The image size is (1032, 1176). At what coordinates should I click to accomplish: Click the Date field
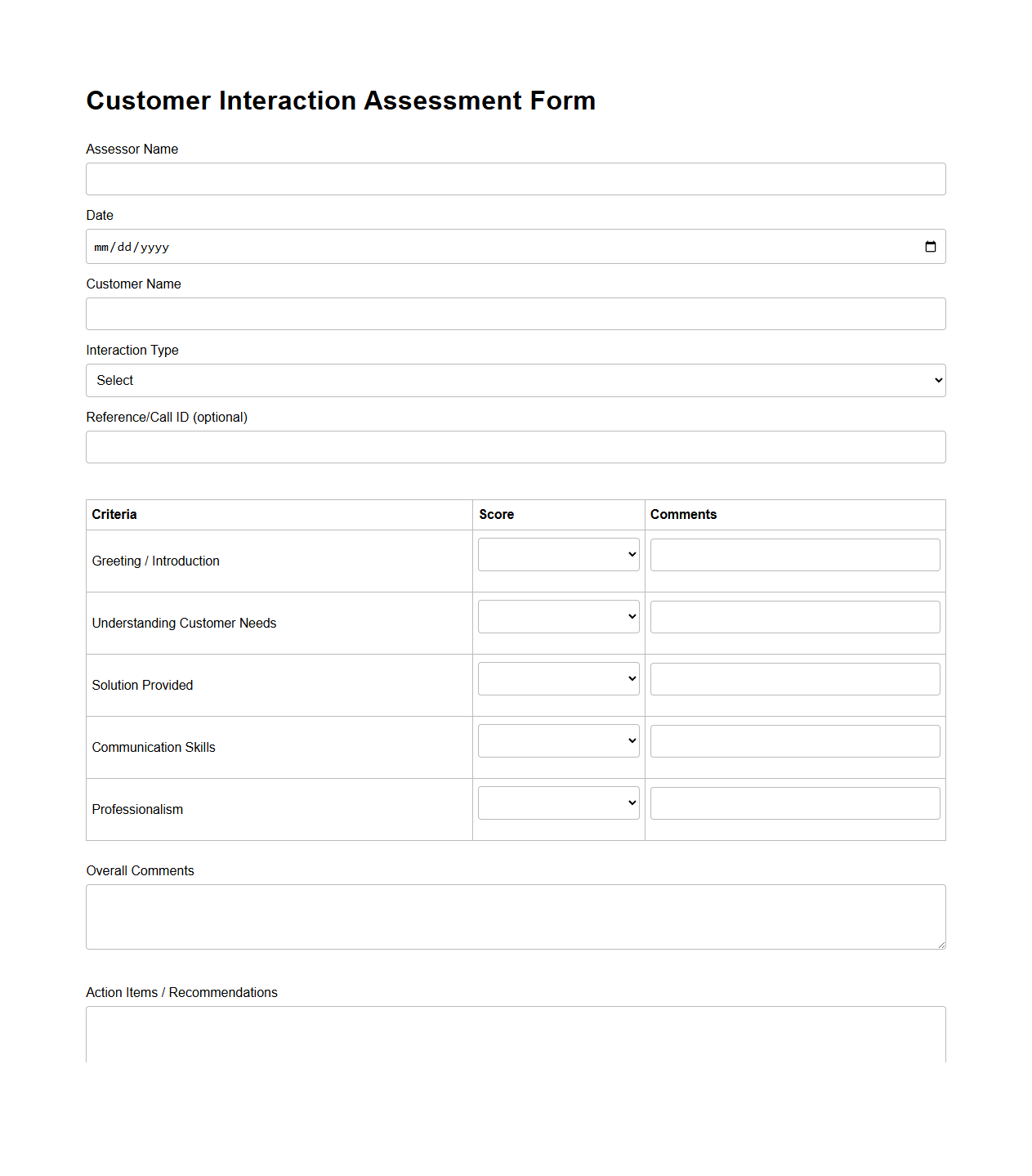490,246
